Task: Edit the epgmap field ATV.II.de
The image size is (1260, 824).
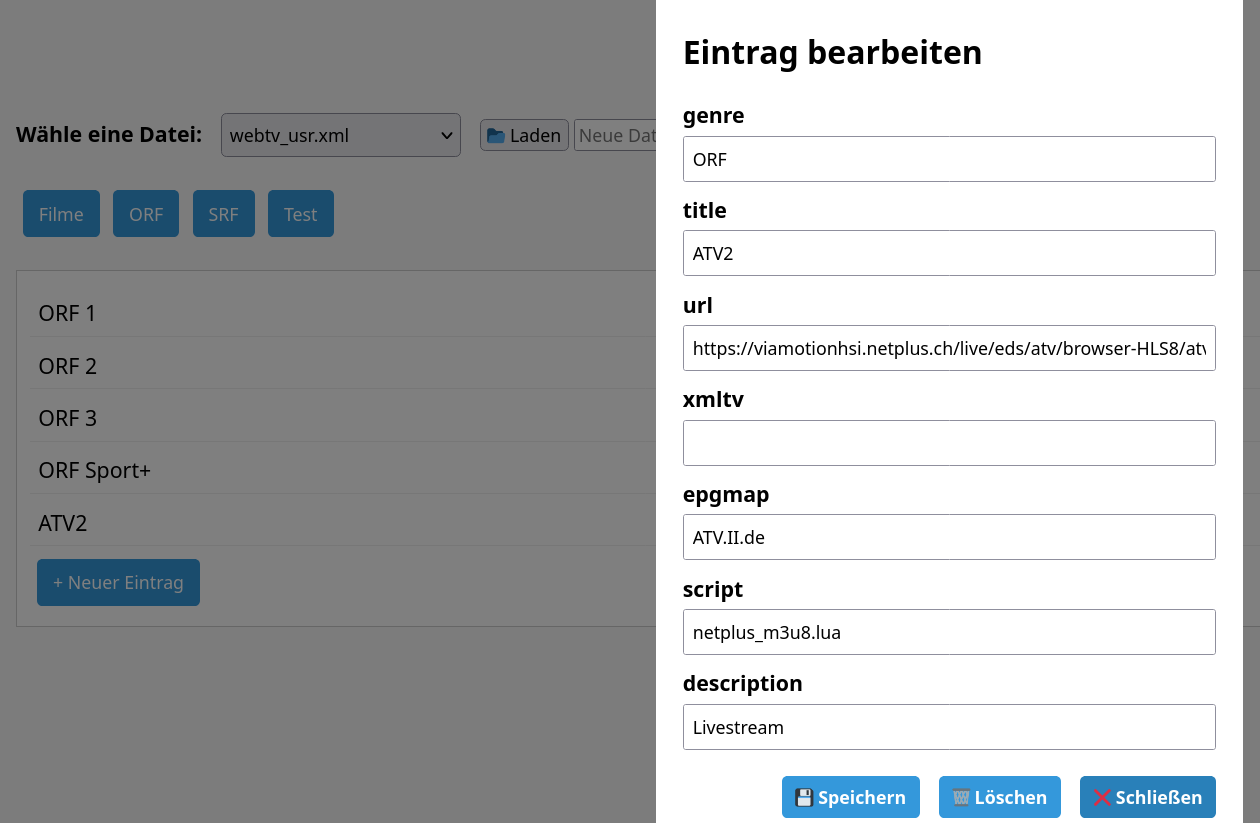Action: [948, 537]
